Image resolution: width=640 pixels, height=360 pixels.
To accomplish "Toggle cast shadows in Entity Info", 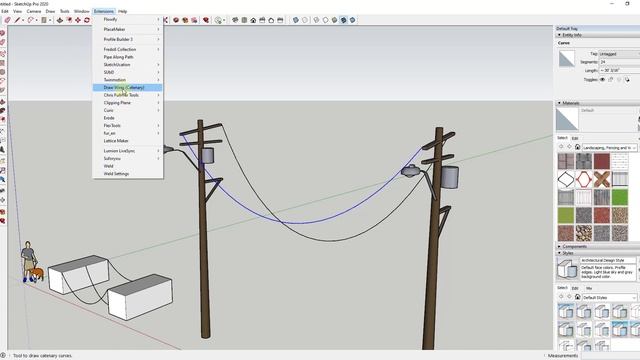I will click(627, 80).
